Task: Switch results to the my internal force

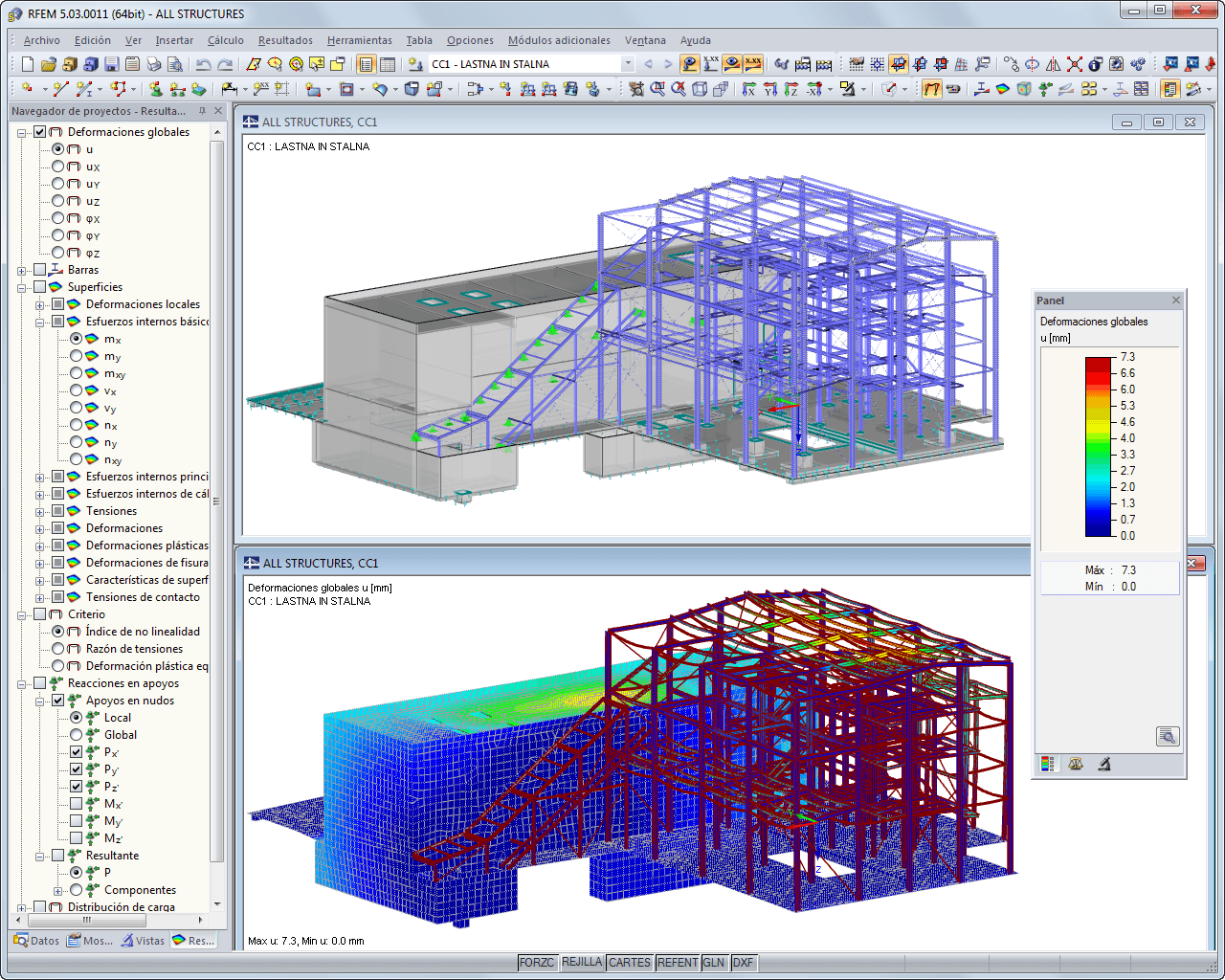Action: 76,356
